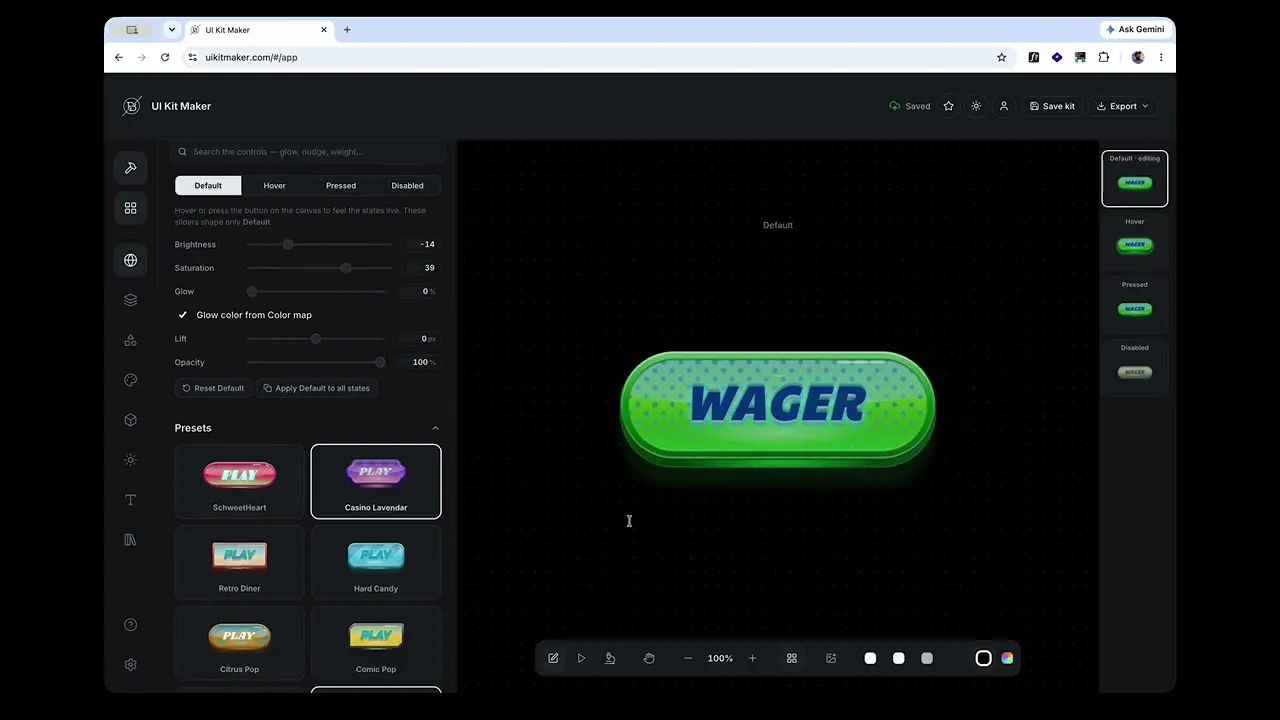Viewport: 1280px width, 720px height.
Task: Open the settings gear in sidebar
Action: pos(130,665)
